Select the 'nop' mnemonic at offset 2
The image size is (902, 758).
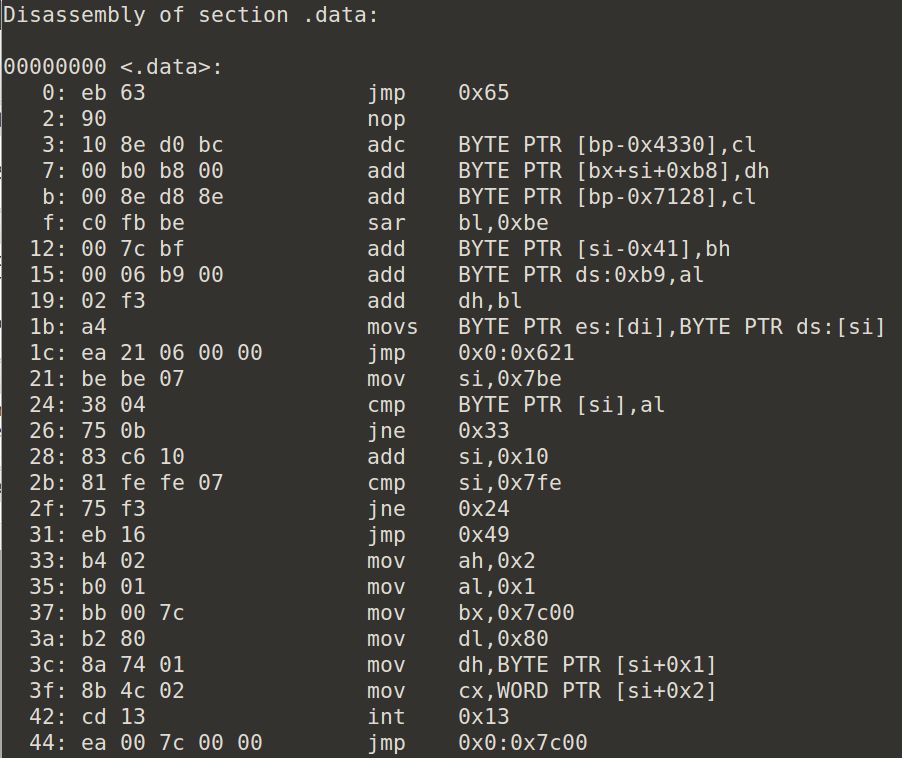click(387, 119)
